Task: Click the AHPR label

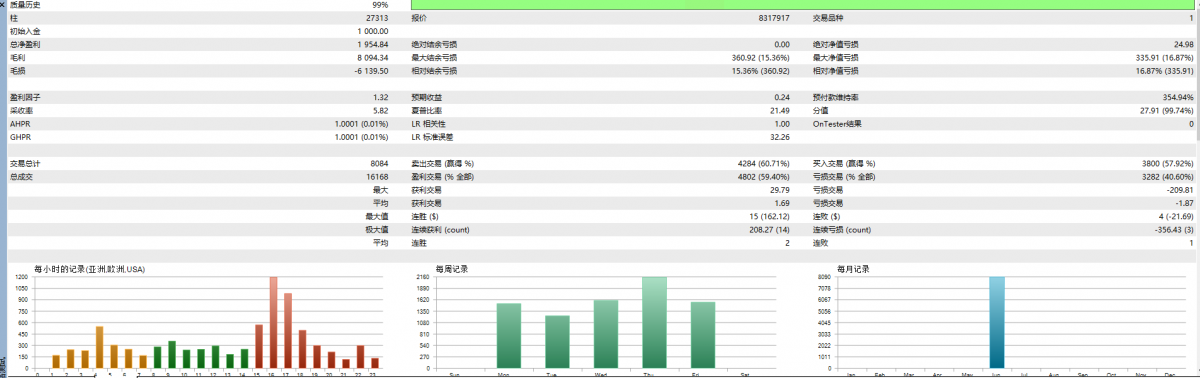Action: [21, 123]
